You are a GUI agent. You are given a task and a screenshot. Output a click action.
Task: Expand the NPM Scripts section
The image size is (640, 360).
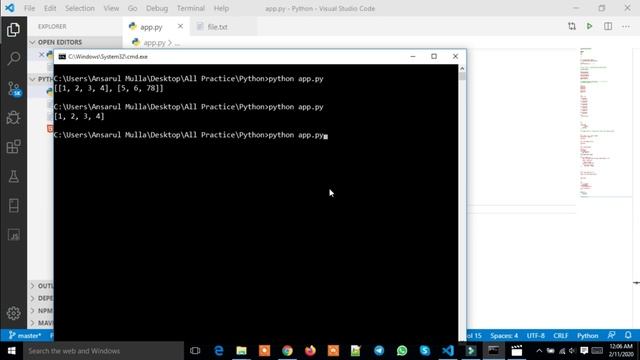(41, 311)
